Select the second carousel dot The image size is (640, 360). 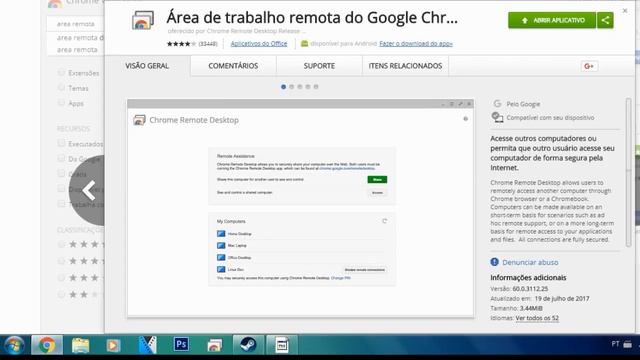[x=291, y=87]
